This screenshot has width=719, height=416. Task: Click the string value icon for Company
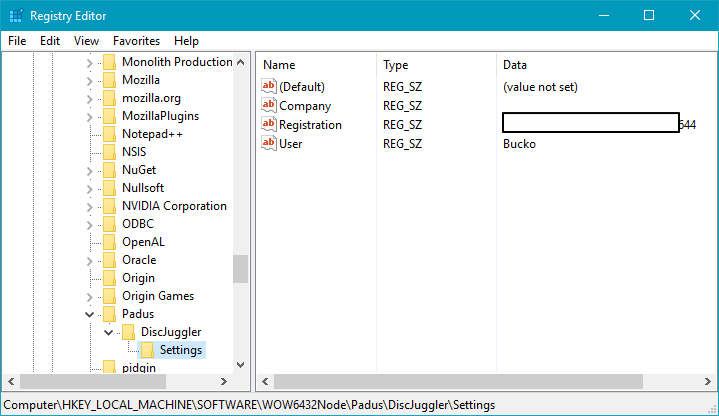point(269,105)
